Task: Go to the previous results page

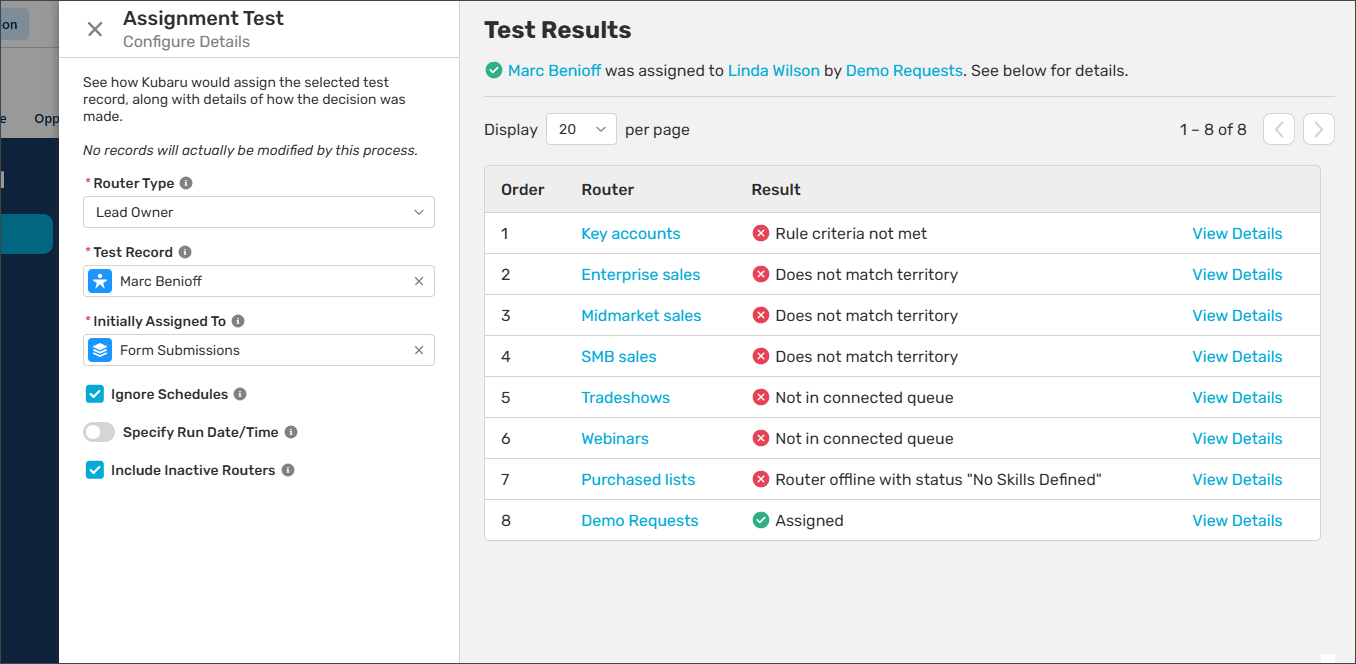Action: click(x=1279, y=129)
